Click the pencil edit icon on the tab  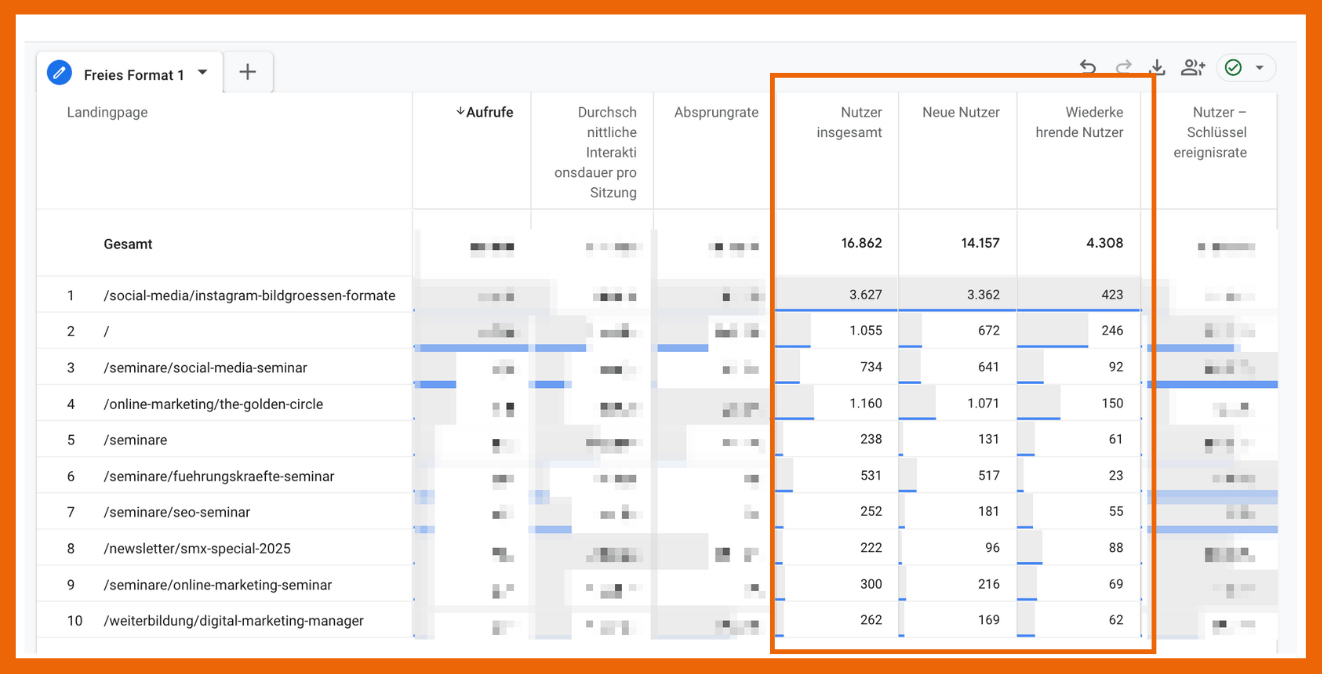tap(60, 73)
